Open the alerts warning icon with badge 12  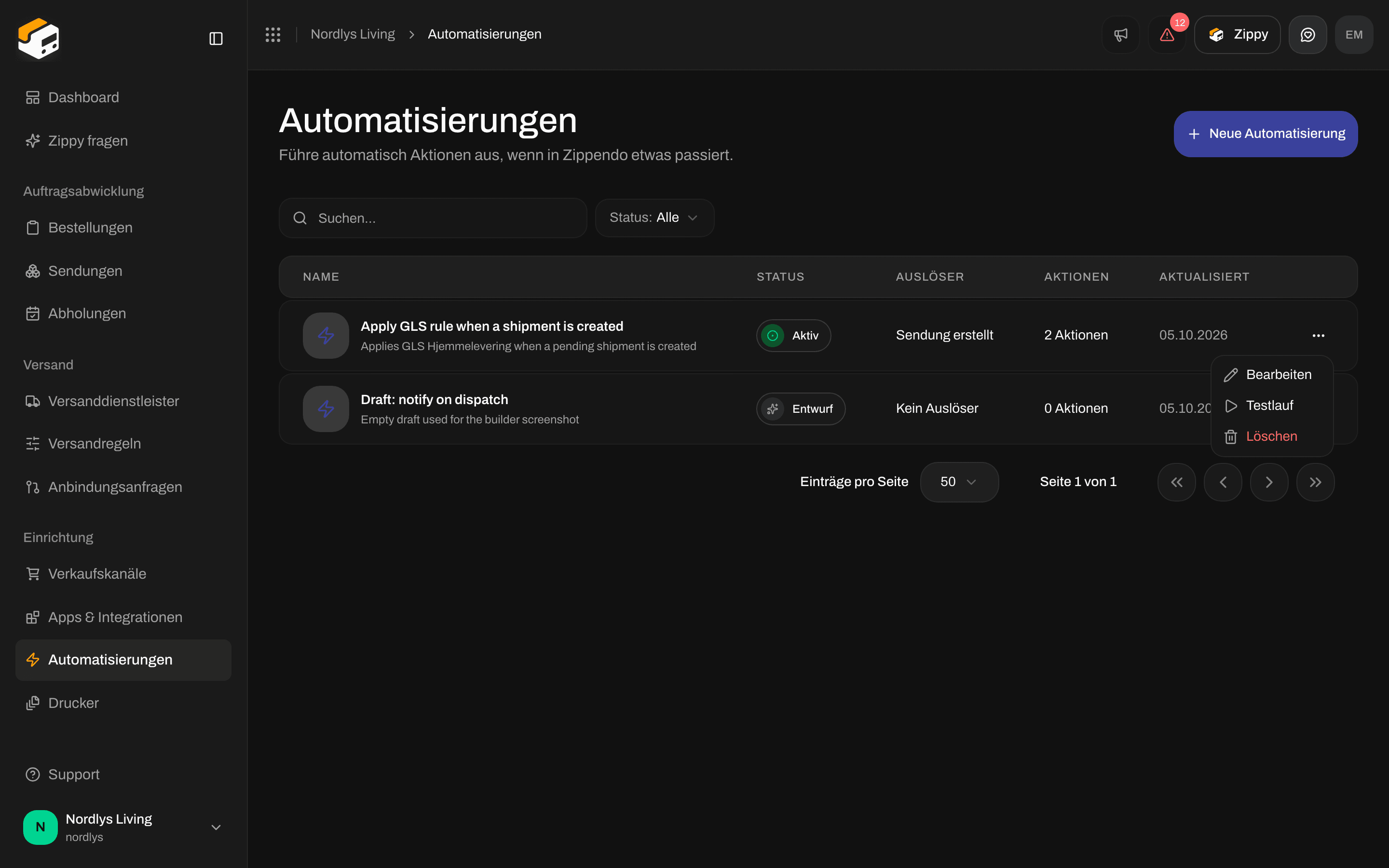(1167, 34)
